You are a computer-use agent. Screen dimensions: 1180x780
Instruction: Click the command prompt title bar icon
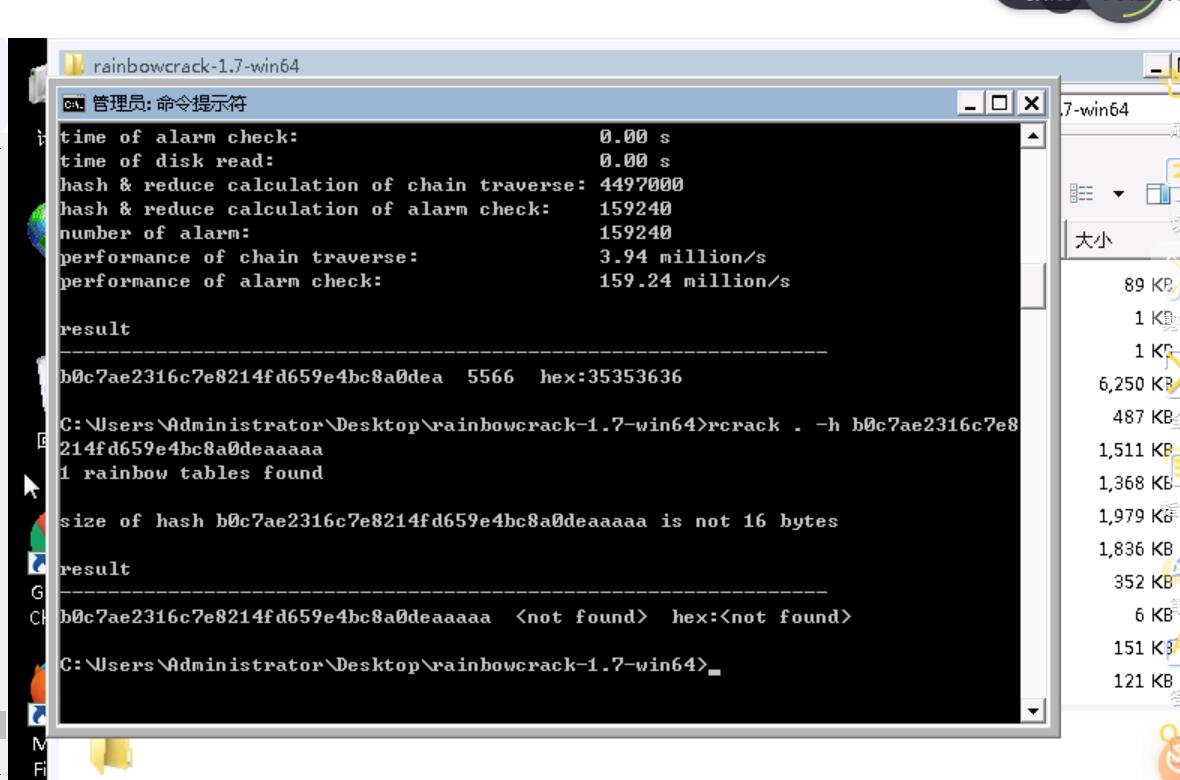[74, 103]
